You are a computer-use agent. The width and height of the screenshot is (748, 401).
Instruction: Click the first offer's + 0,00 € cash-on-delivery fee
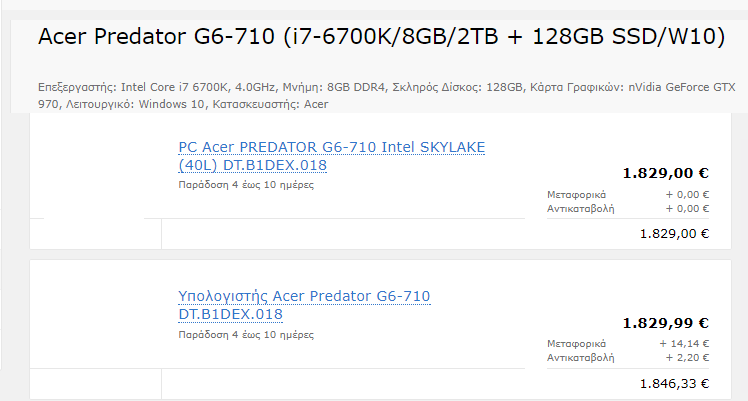pyautogui.click(x=688, y=208)
